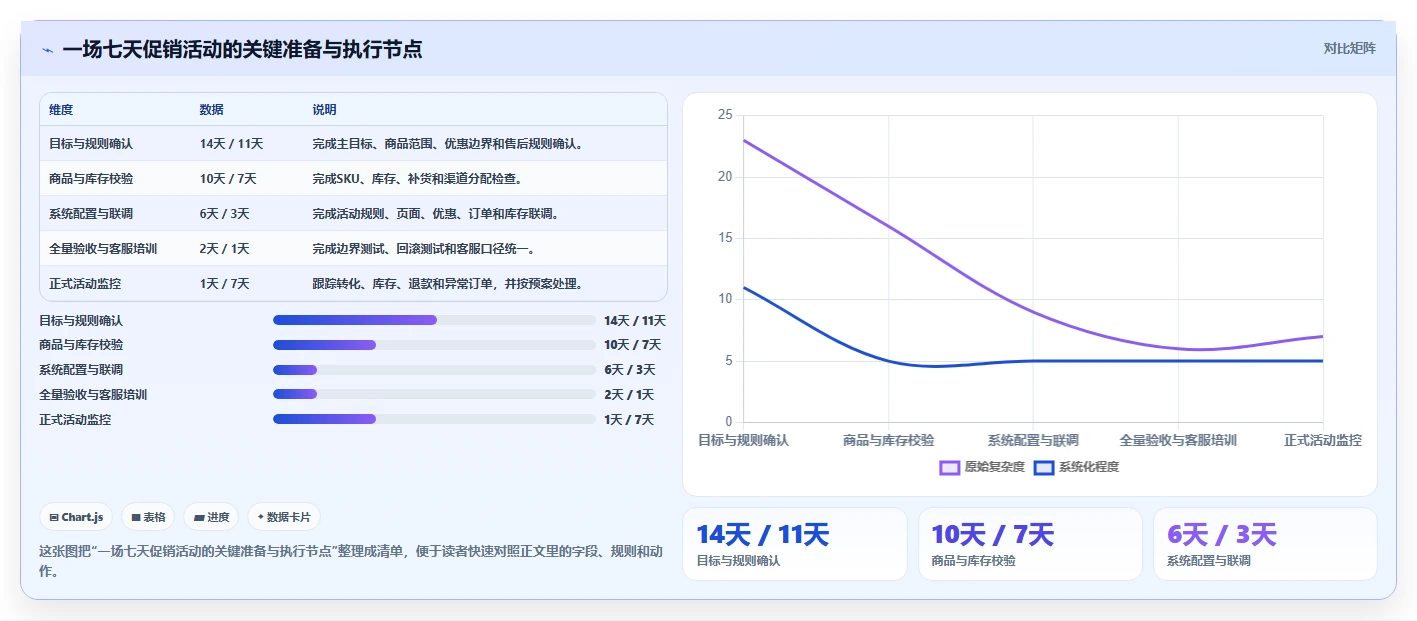Click table value 2天 / 1天

[x=225, y=249]
